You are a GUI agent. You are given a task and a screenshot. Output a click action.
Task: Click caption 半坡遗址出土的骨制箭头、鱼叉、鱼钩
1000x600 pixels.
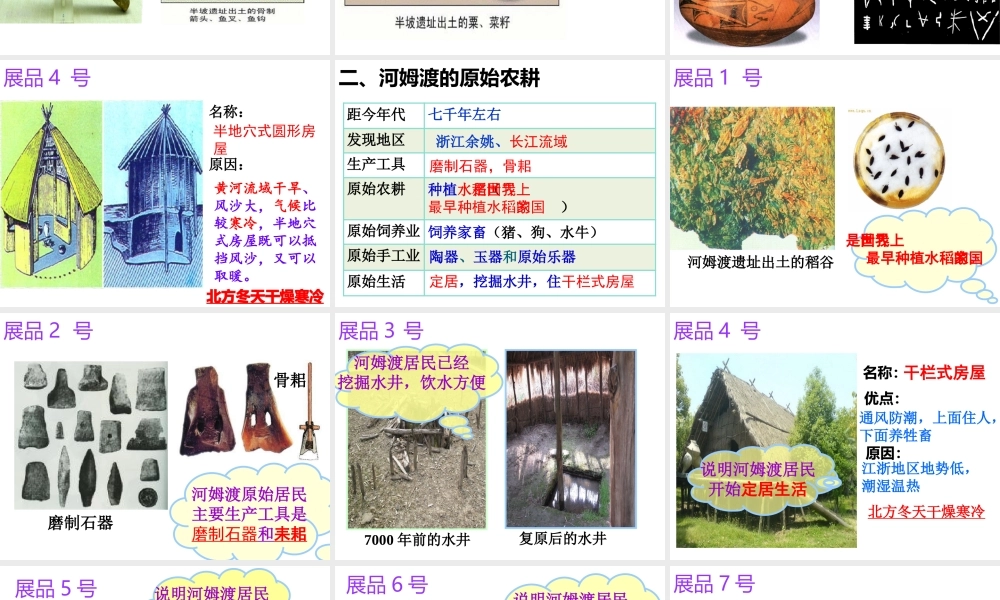coord(232,15)
